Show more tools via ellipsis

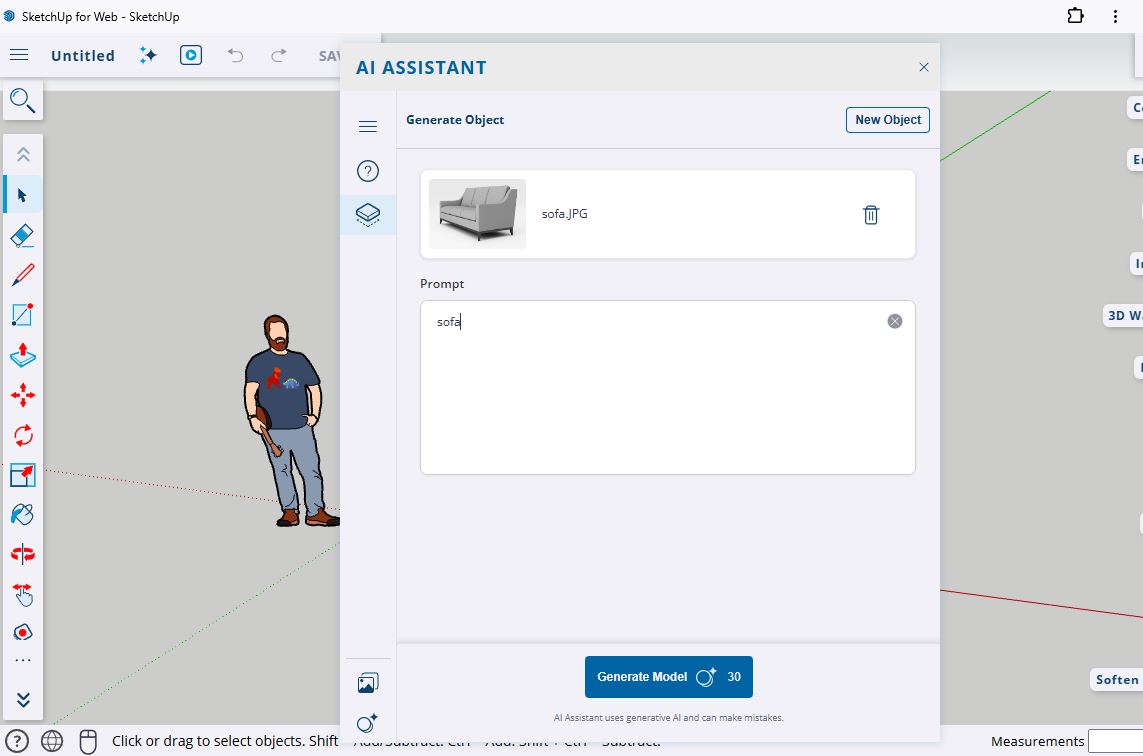(x=23, y=660)
